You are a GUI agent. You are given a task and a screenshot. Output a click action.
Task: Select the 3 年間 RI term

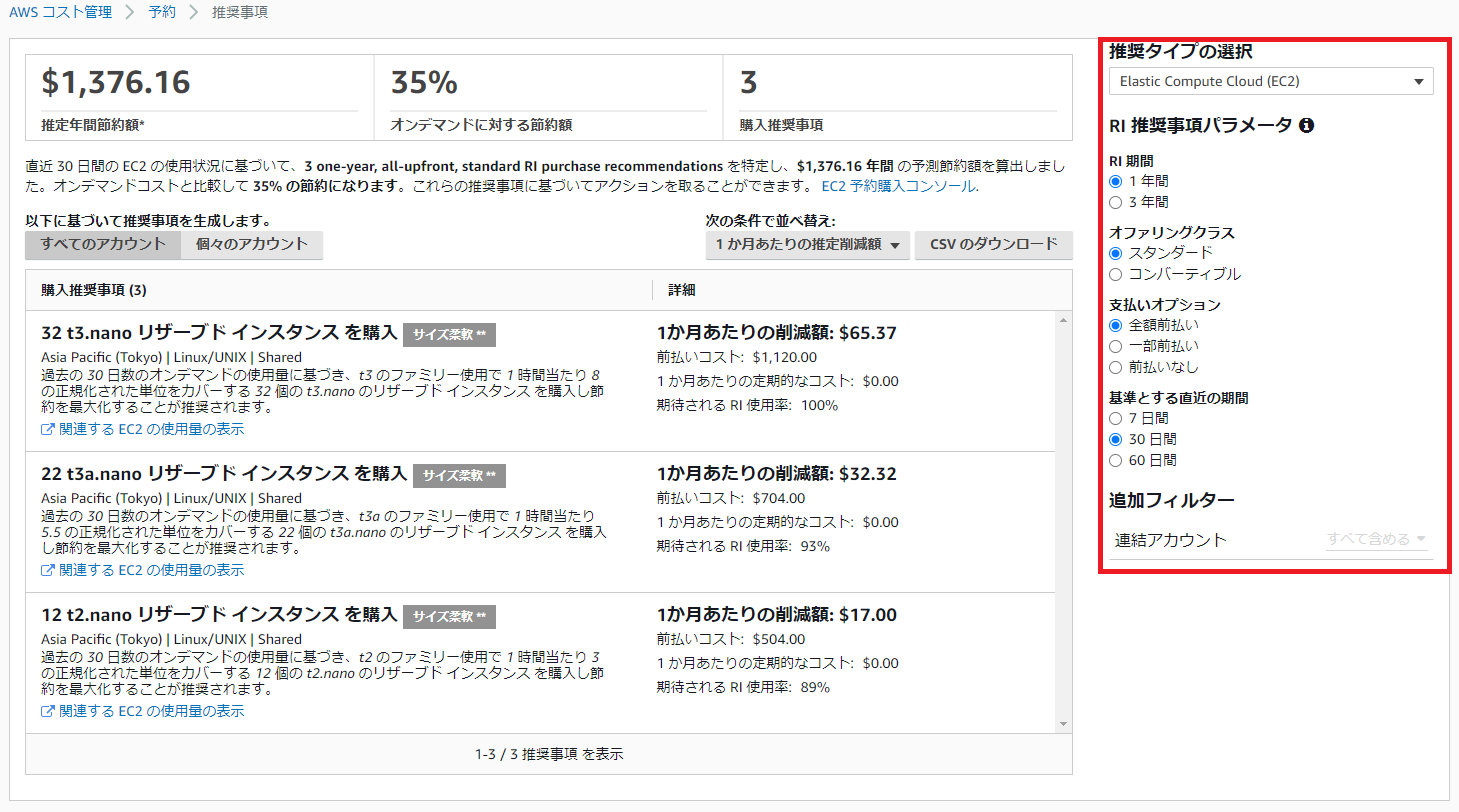[1116, 202]
